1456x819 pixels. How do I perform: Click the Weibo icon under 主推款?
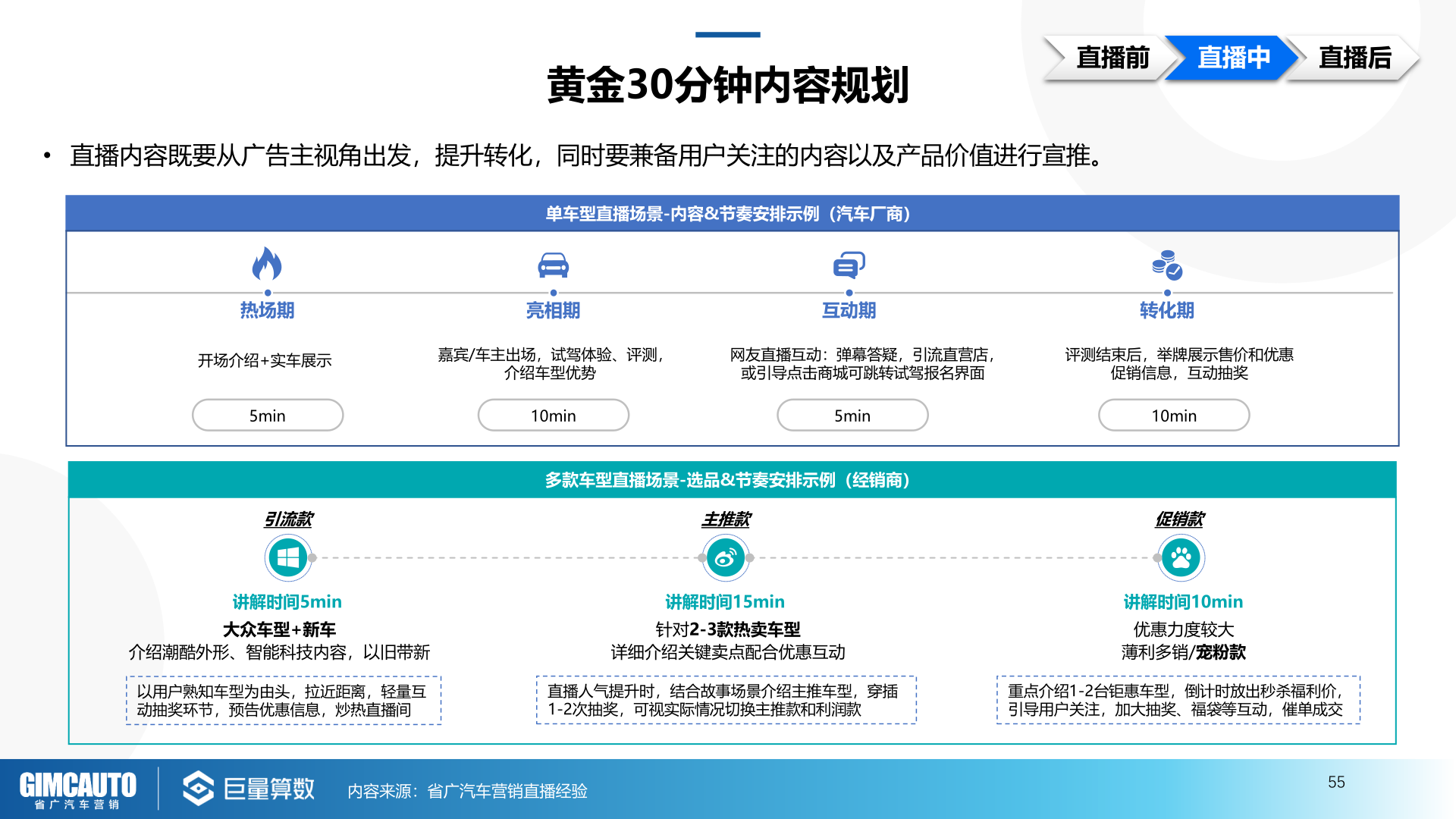(x=726, y=557)
